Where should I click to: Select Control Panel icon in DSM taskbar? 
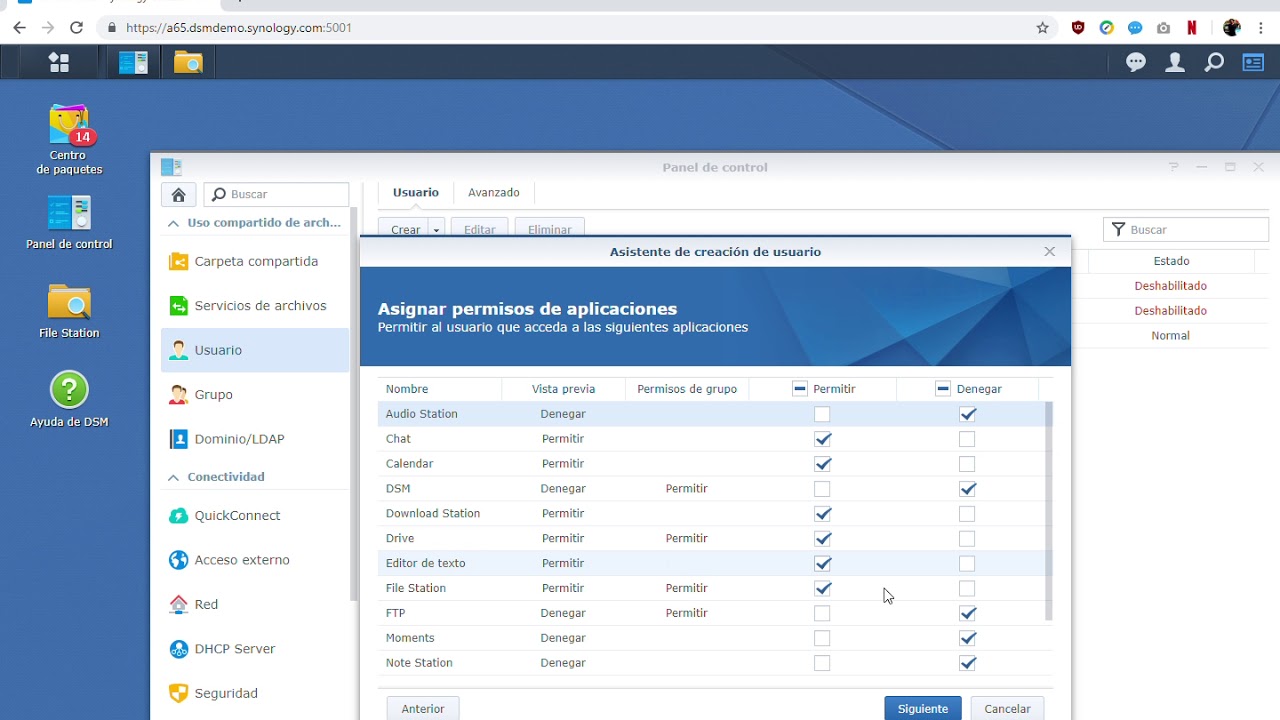(x=133, y=62)
